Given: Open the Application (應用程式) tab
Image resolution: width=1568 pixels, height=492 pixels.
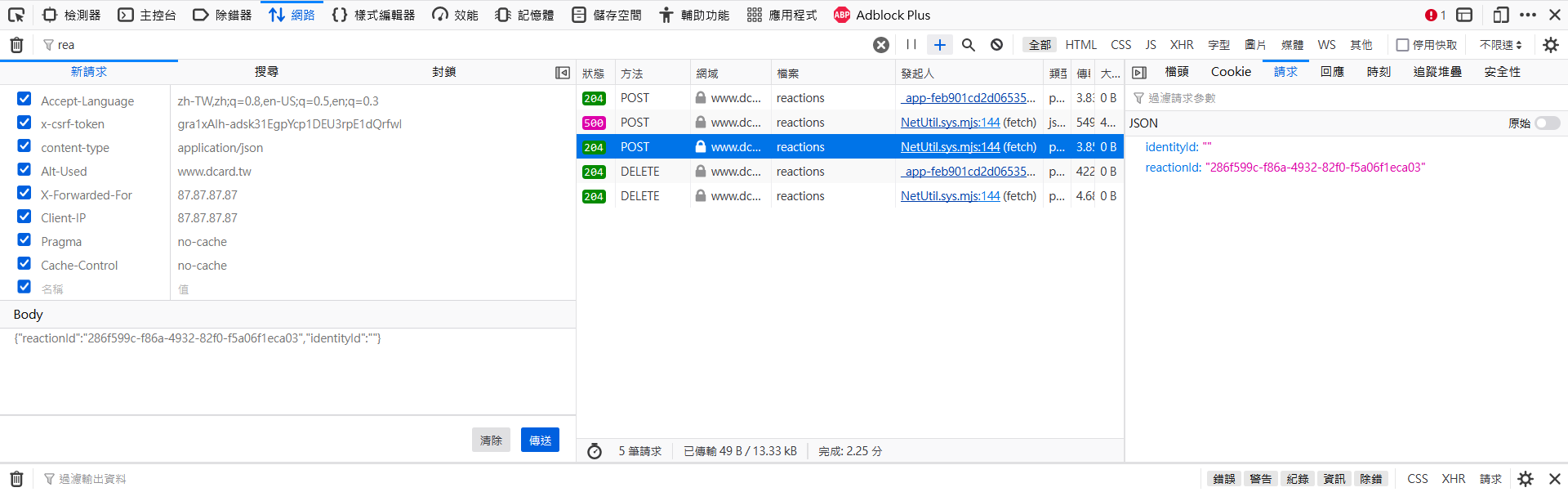Looking at the screenshot, I should tap(782, 15).
